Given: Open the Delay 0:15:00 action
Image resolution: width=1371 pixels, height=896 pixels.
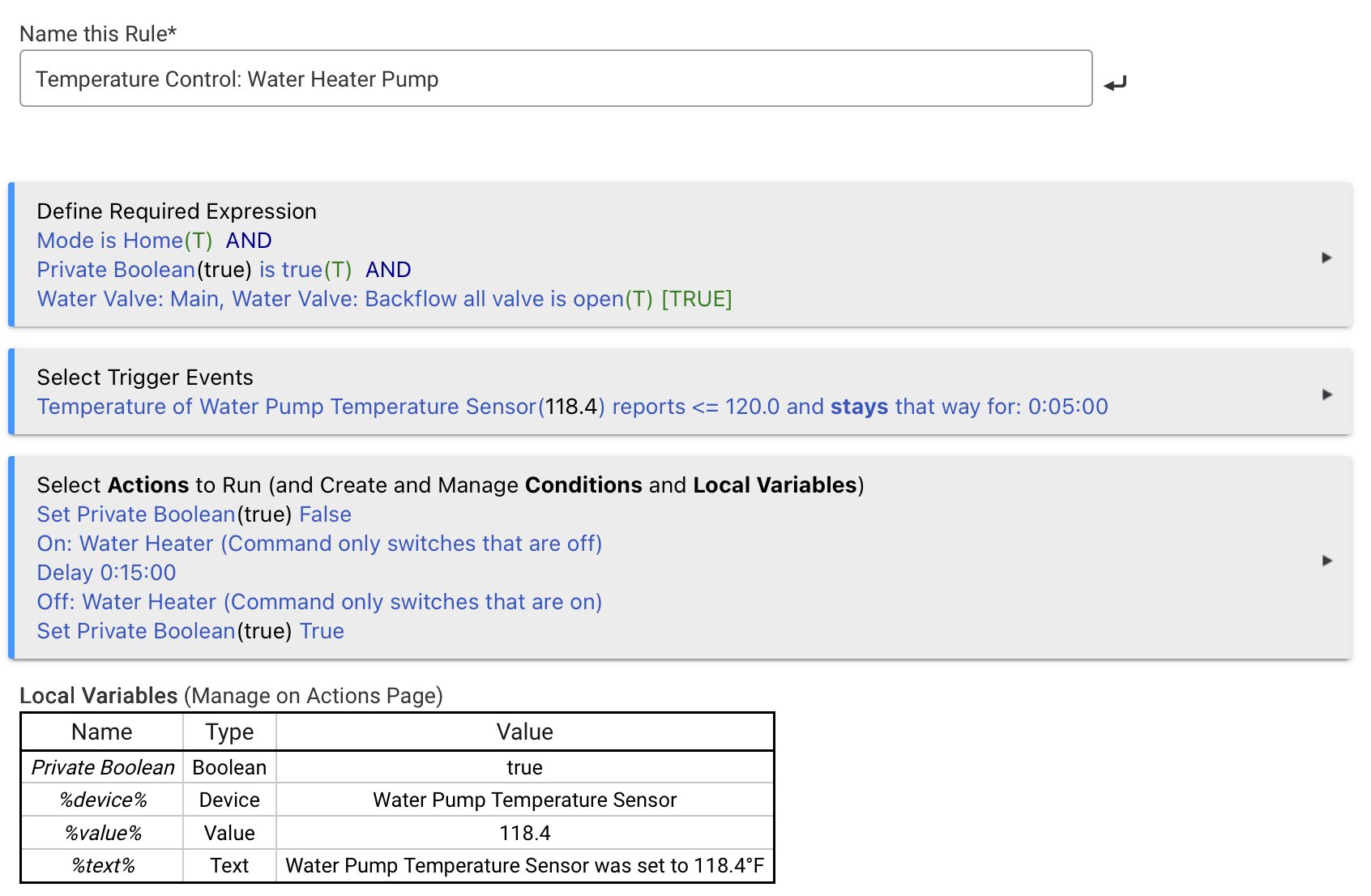Looking at the screenshot, I should pyautogui.click(x=106, y=573).
